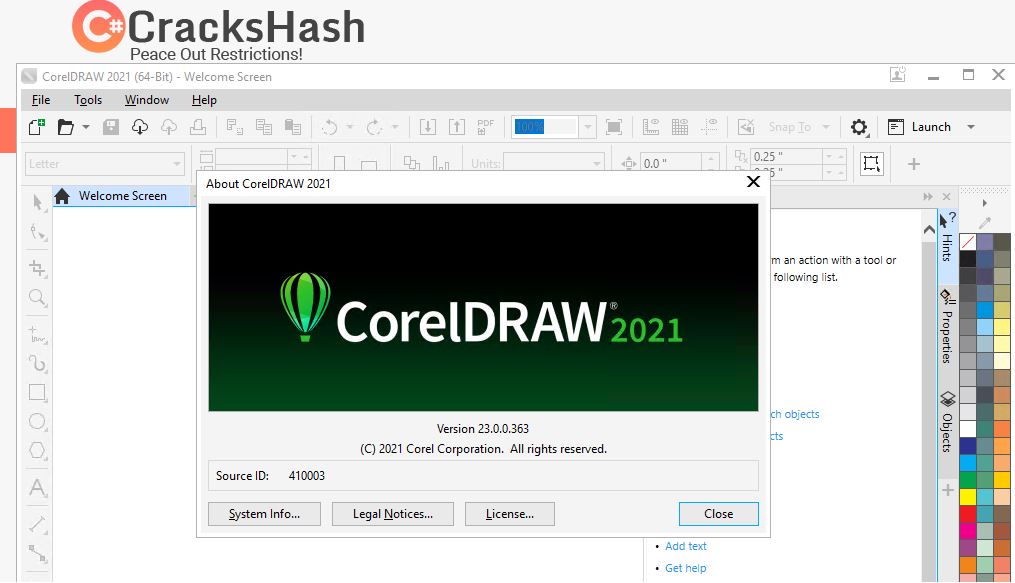Click the Full-screen preview icon

tap(614, 127)
